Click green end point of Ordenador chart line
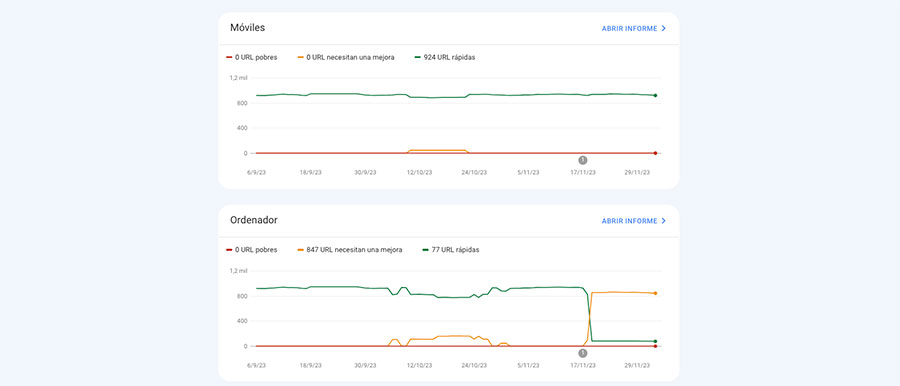 [655, 341]
